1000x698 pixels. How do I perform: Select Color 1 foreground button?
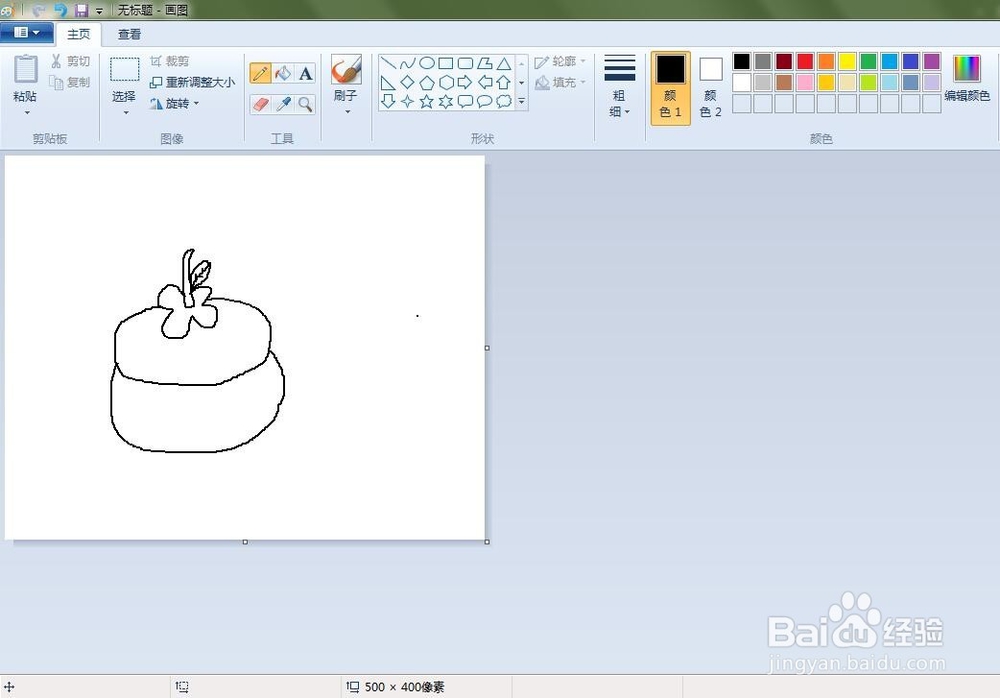point(670,88)
